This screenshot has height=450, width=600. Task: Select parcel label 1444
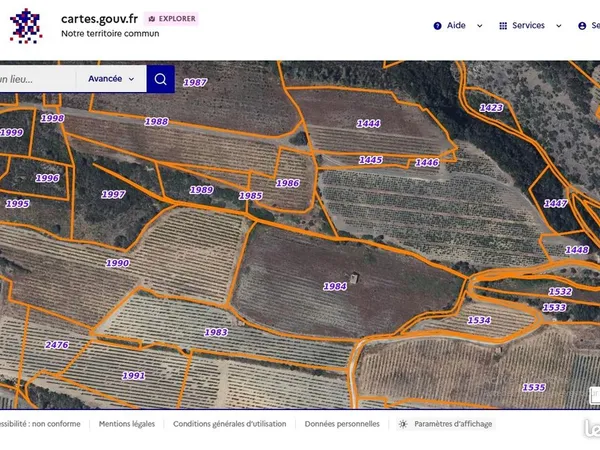coord(368,124)
